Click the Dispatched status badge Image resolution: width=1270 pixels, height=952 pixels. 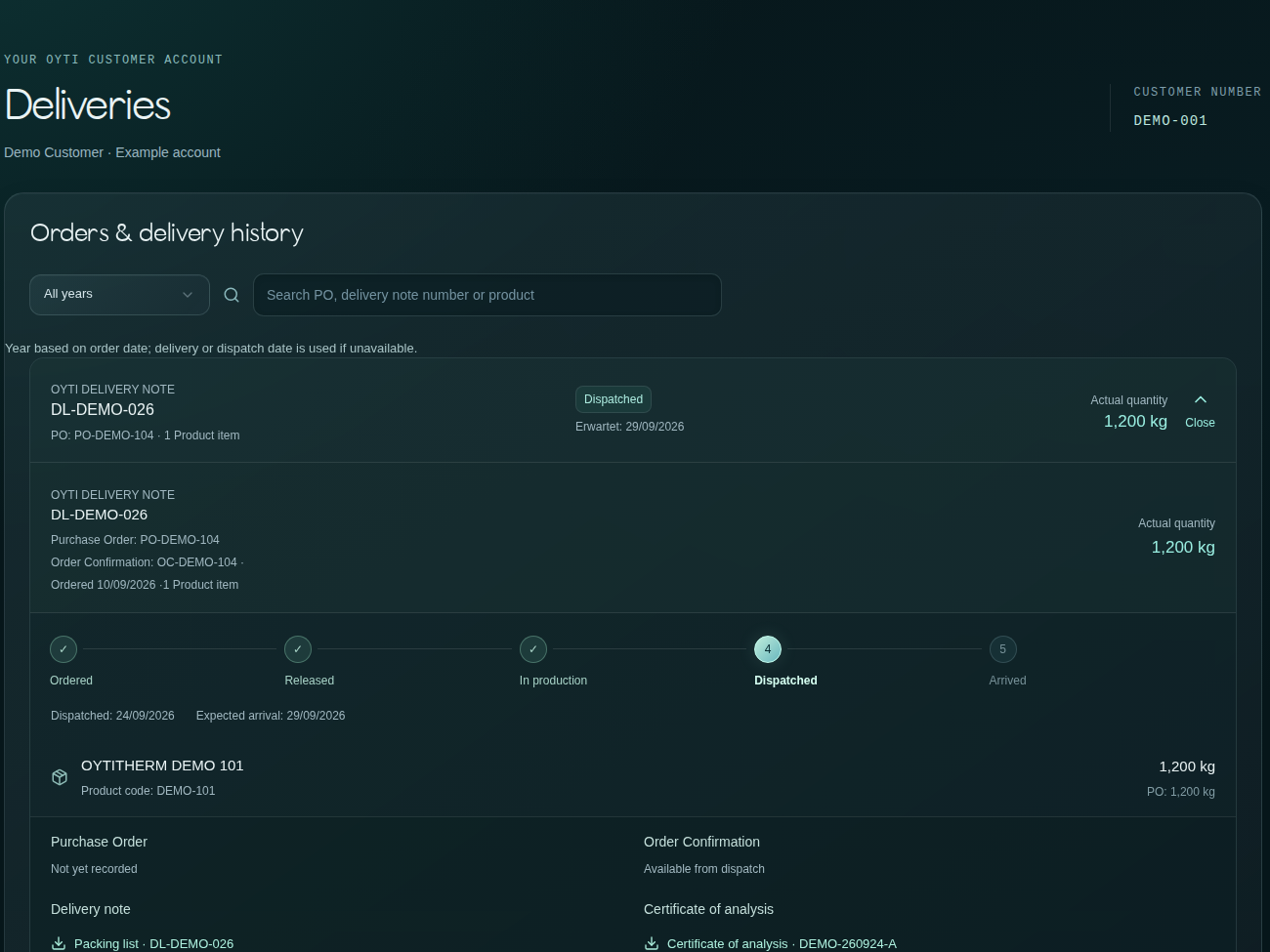(x=614, y=399)
